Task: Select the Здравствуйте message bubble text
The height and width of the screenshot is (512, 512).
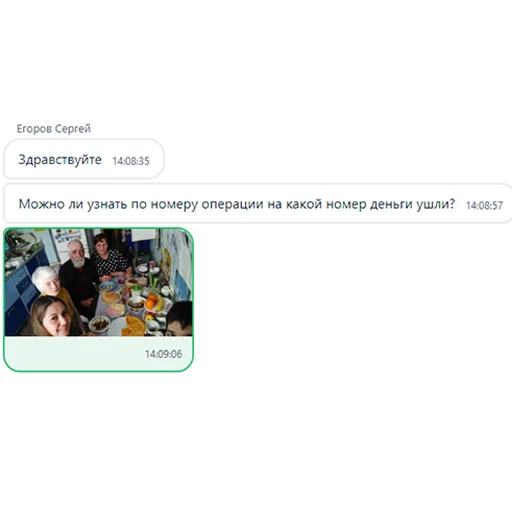Action: [x=60, y=160]
